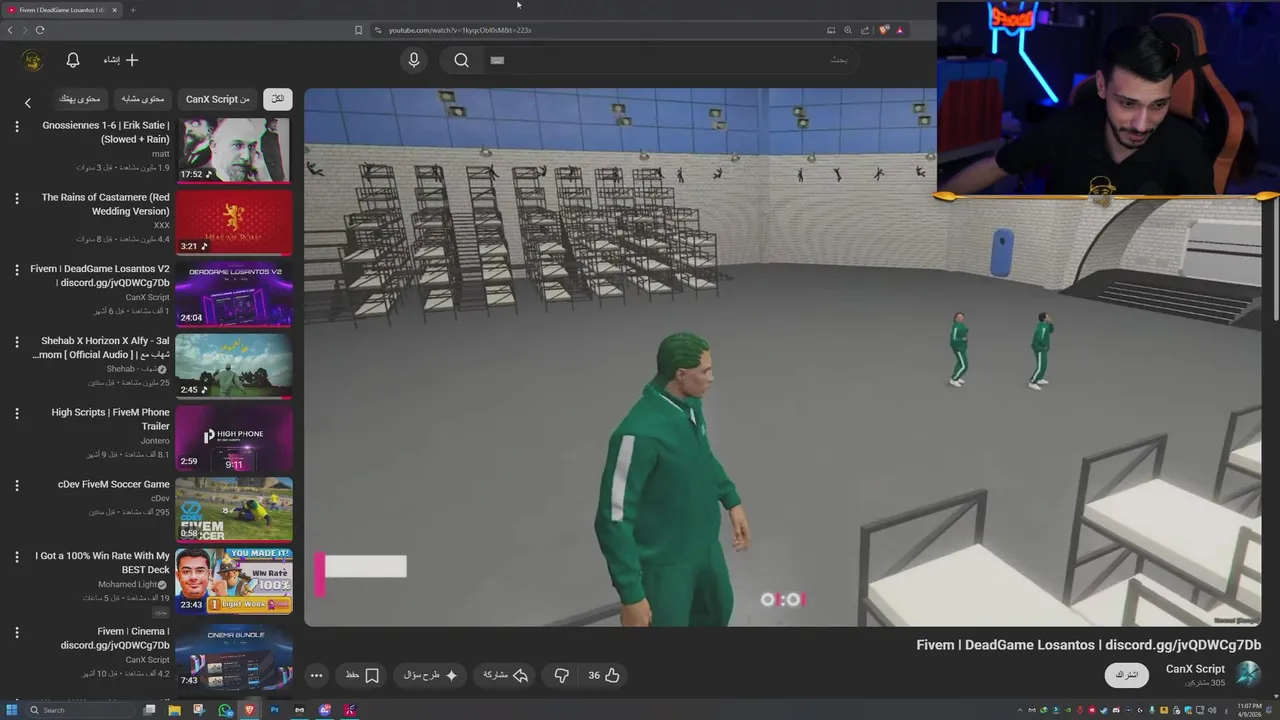Select the 'محتوى مشابه' filter chip

click(x=143, y=99)
